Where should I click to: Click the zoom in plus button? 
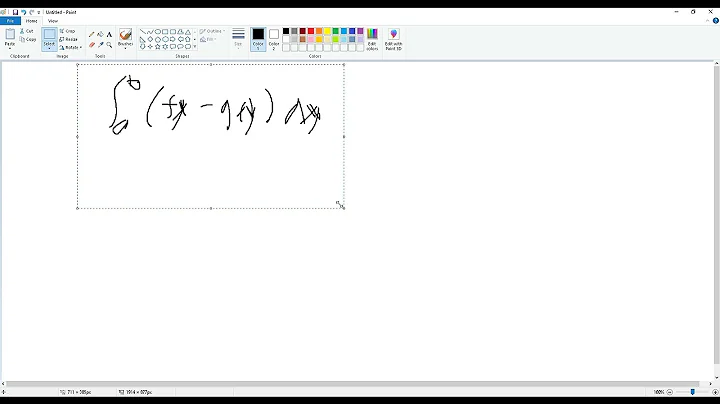click(715, 392)
